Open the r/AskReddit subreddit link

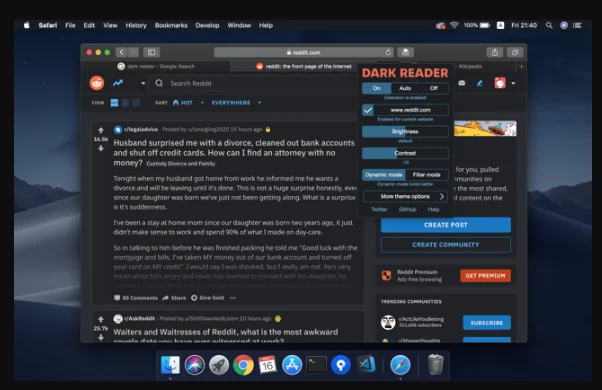(x=139, y=319)
